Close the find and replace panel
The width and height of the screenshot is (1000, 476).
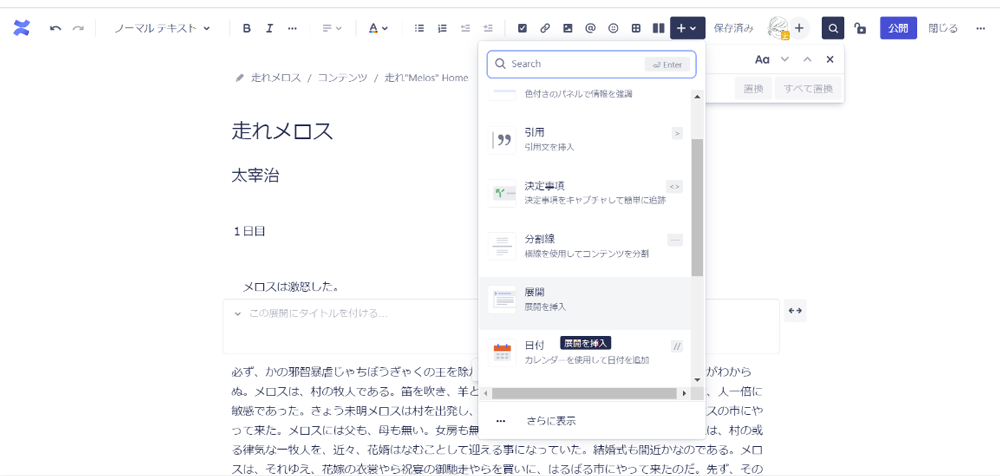(830, 59)
